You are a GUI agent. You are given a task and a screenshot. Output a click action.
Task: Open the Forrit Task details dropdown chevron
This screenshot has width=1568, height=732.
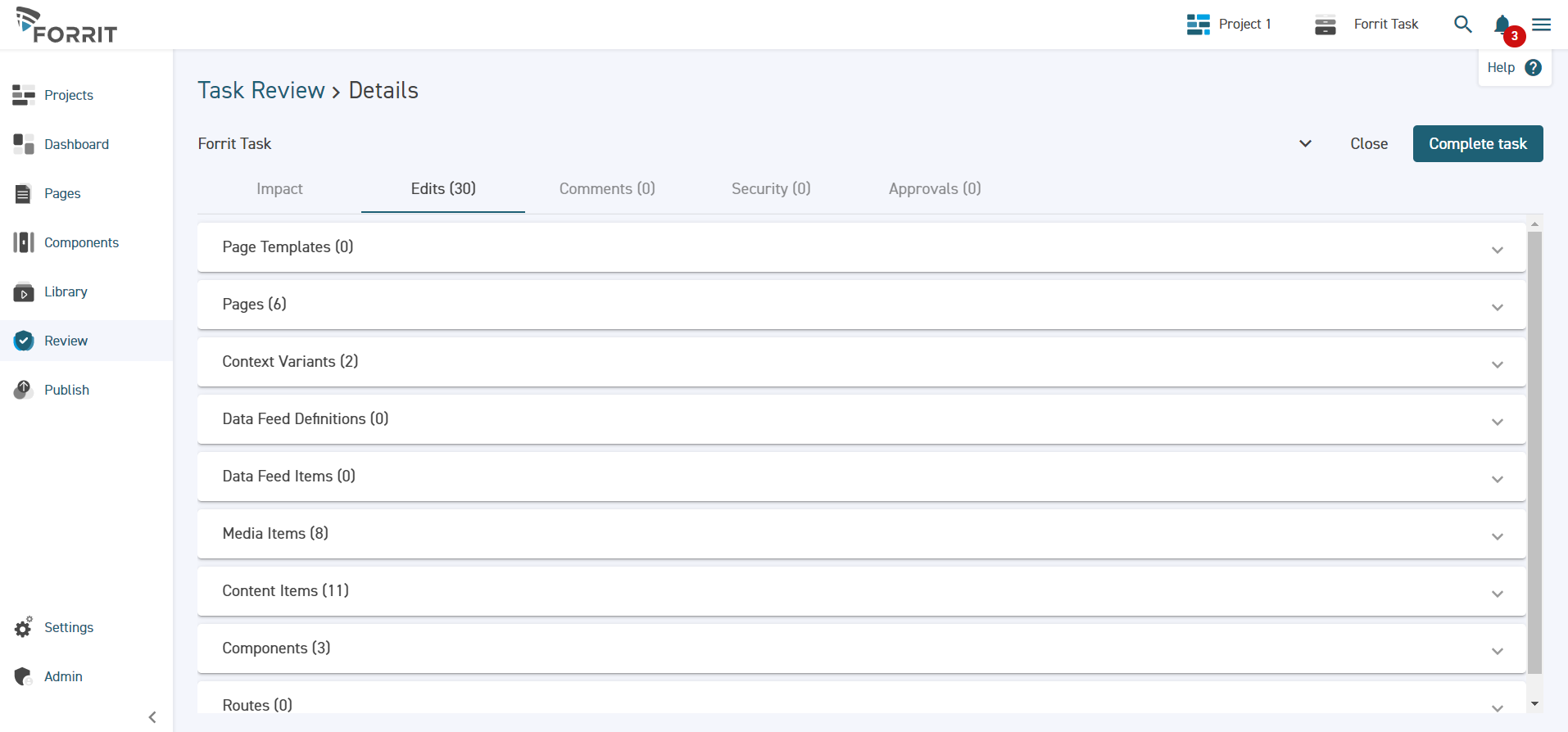[1305, 144]
